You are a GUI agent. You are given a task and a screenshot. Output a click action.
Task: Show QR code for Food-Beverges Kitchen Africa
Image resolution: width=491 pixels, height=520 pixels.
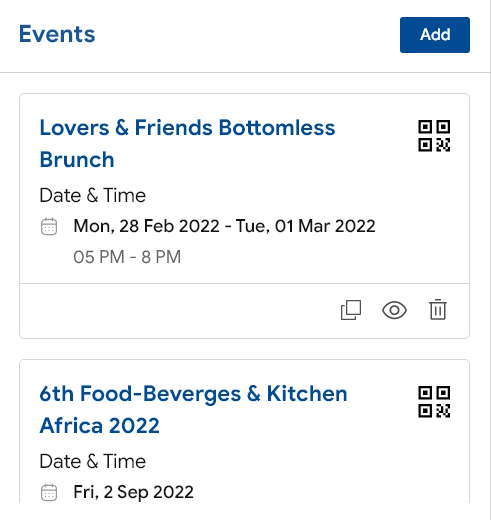(434, 402)
